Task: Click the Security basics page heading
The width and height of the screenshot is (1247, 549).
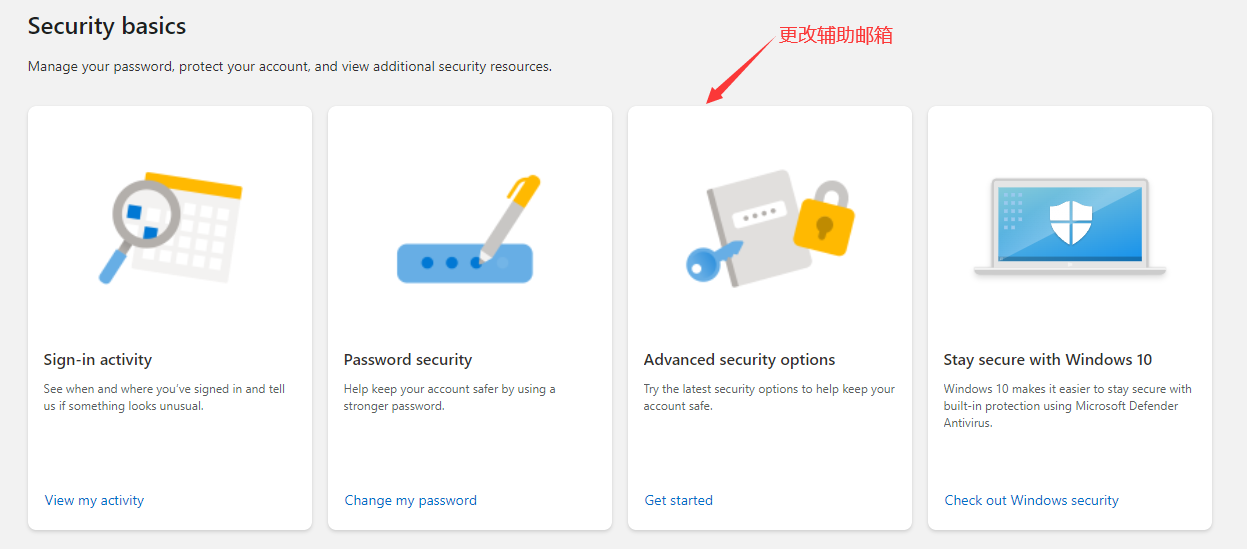Action: (x=107, y=27)
